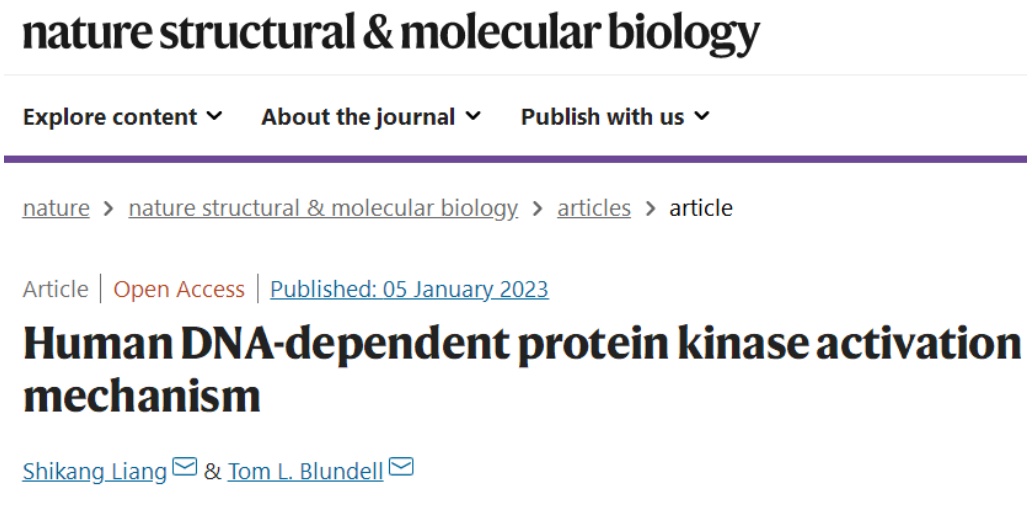
Task: Open the Explore content menu label
Action: (110, 117)
